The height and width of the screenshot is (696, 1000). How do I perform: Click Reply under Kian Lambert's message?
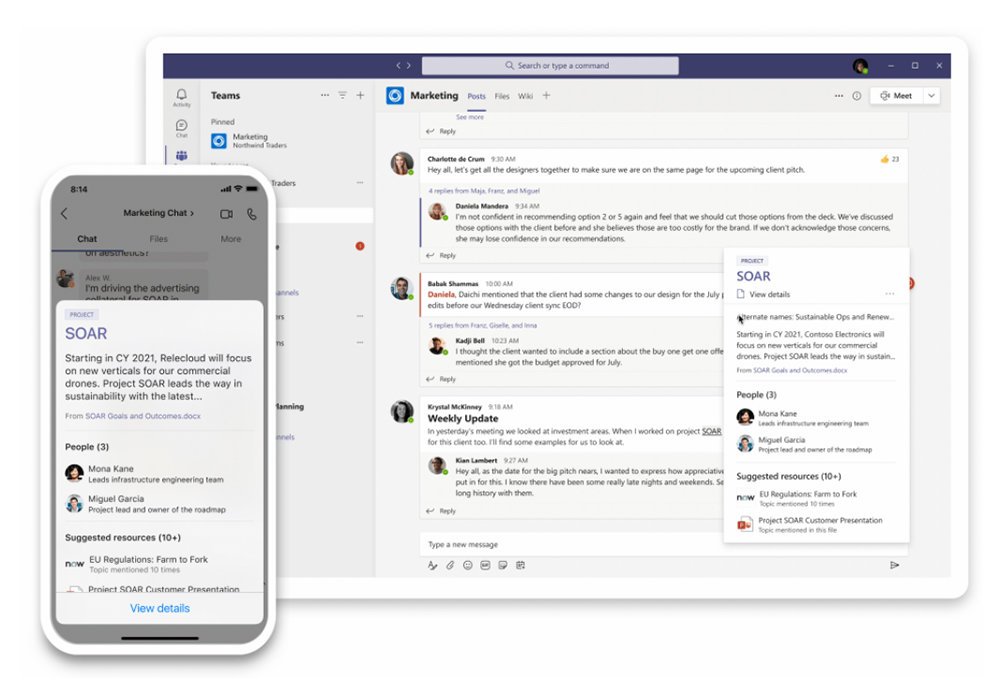tap(441, 511)
